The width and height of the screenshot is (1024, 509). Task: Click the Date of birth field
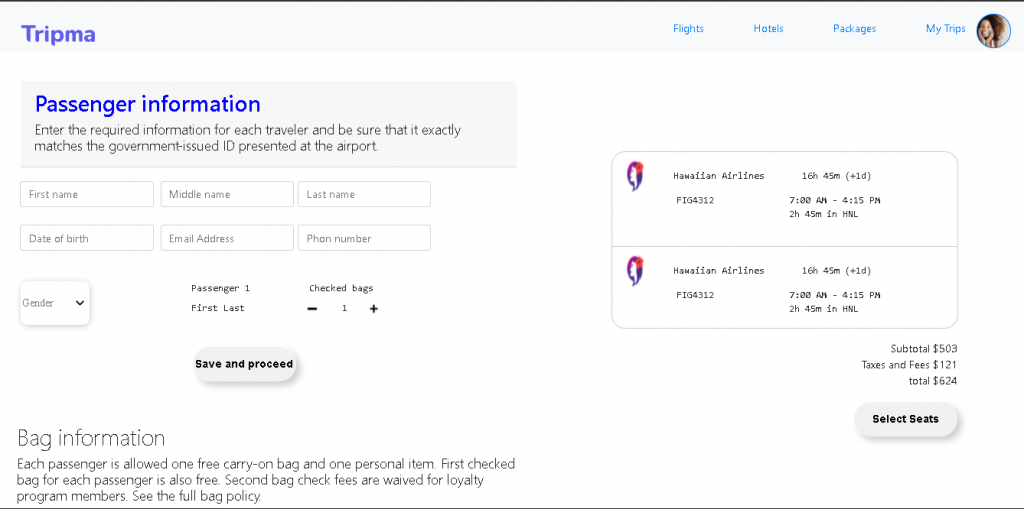[x=87, y=238]
